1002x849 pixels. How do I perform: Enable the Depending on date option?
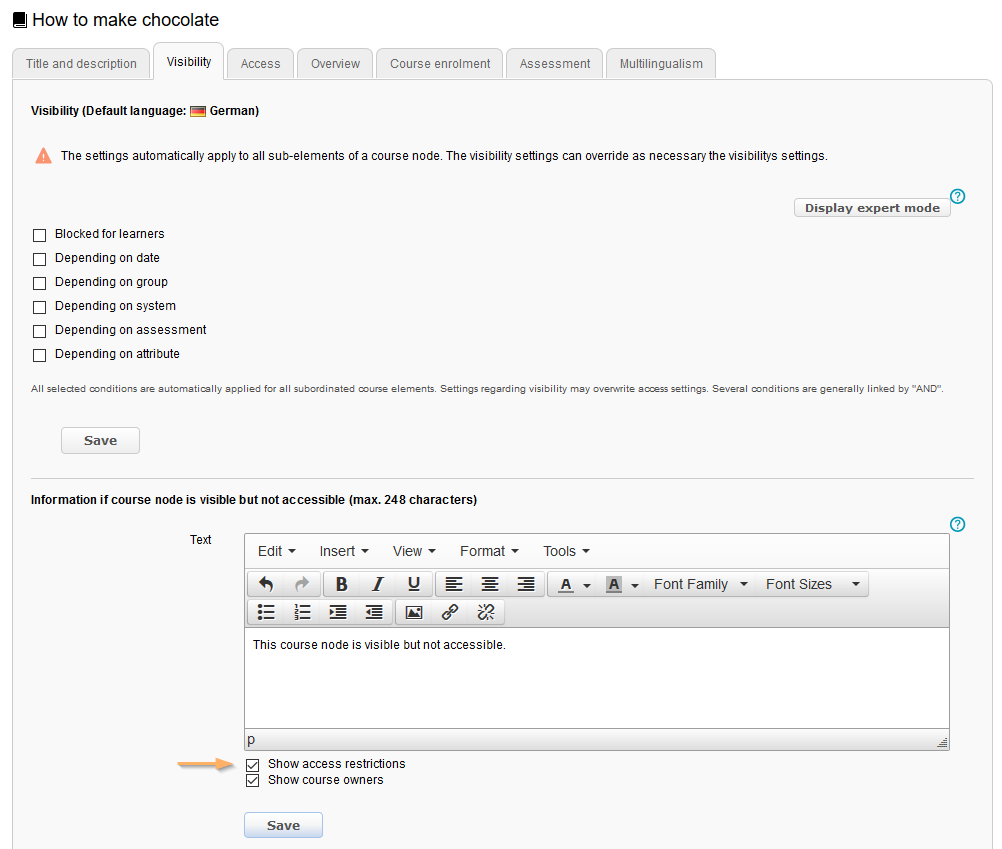tap(40, 259)
